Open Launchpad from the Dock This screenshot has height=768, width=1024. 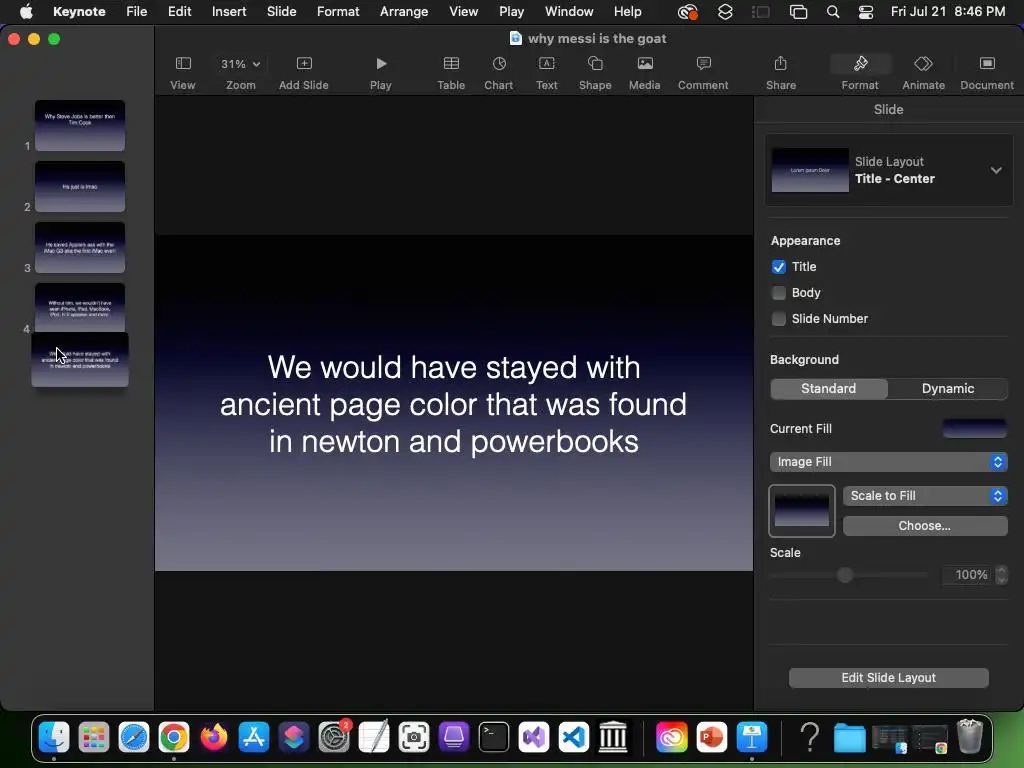click(94, 737)
